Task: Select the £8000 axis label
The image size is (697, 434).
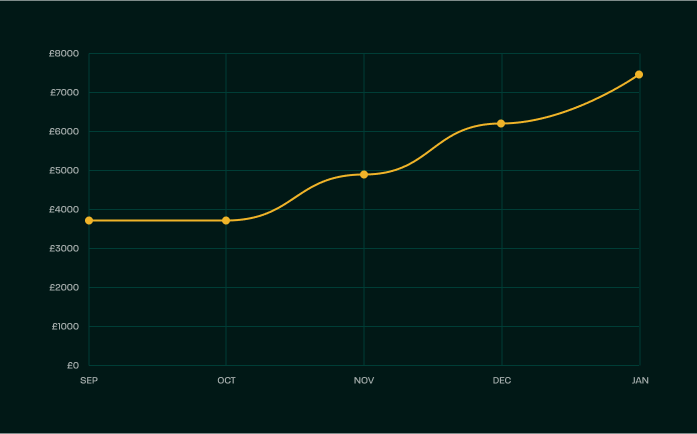Action: click(x=64, y=54)
